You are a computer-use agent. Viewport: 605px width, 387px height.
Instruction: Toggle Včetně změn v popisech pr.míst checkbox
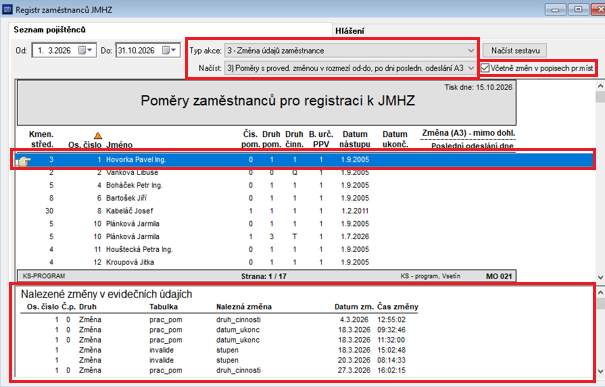(x=485, y=68)
